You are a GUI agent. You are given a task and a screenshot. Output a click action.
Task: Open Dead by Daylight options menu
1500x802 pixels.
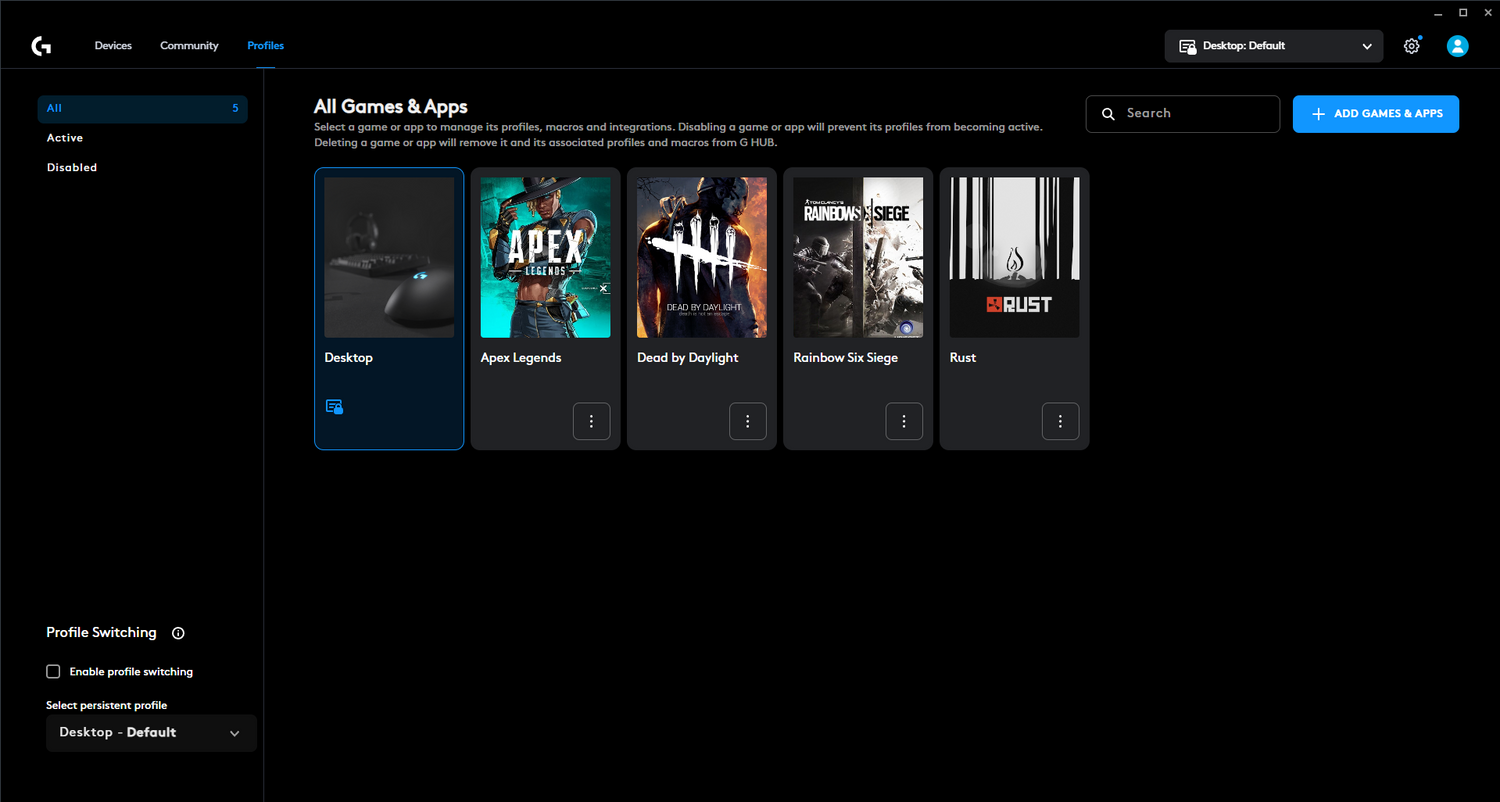click(748, 421)
